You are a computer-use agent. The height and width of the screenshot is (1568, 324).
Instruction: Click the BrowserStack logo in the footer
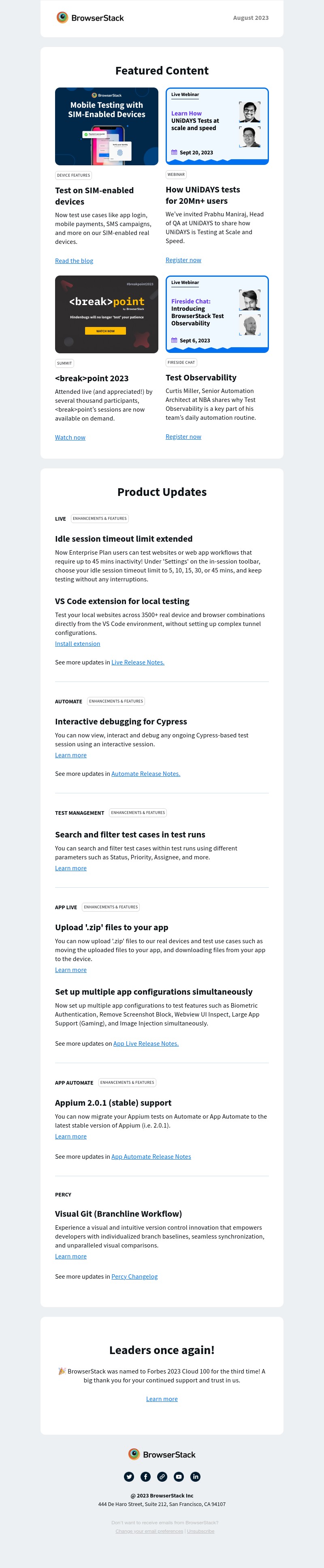click(162, 1454)
